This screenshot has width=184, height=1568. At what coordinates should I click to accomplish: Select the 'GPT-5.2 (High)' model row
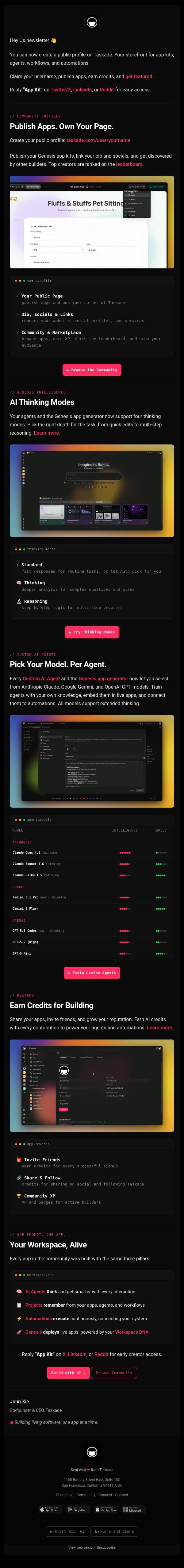pyautogui.click(x=92, y=942)
